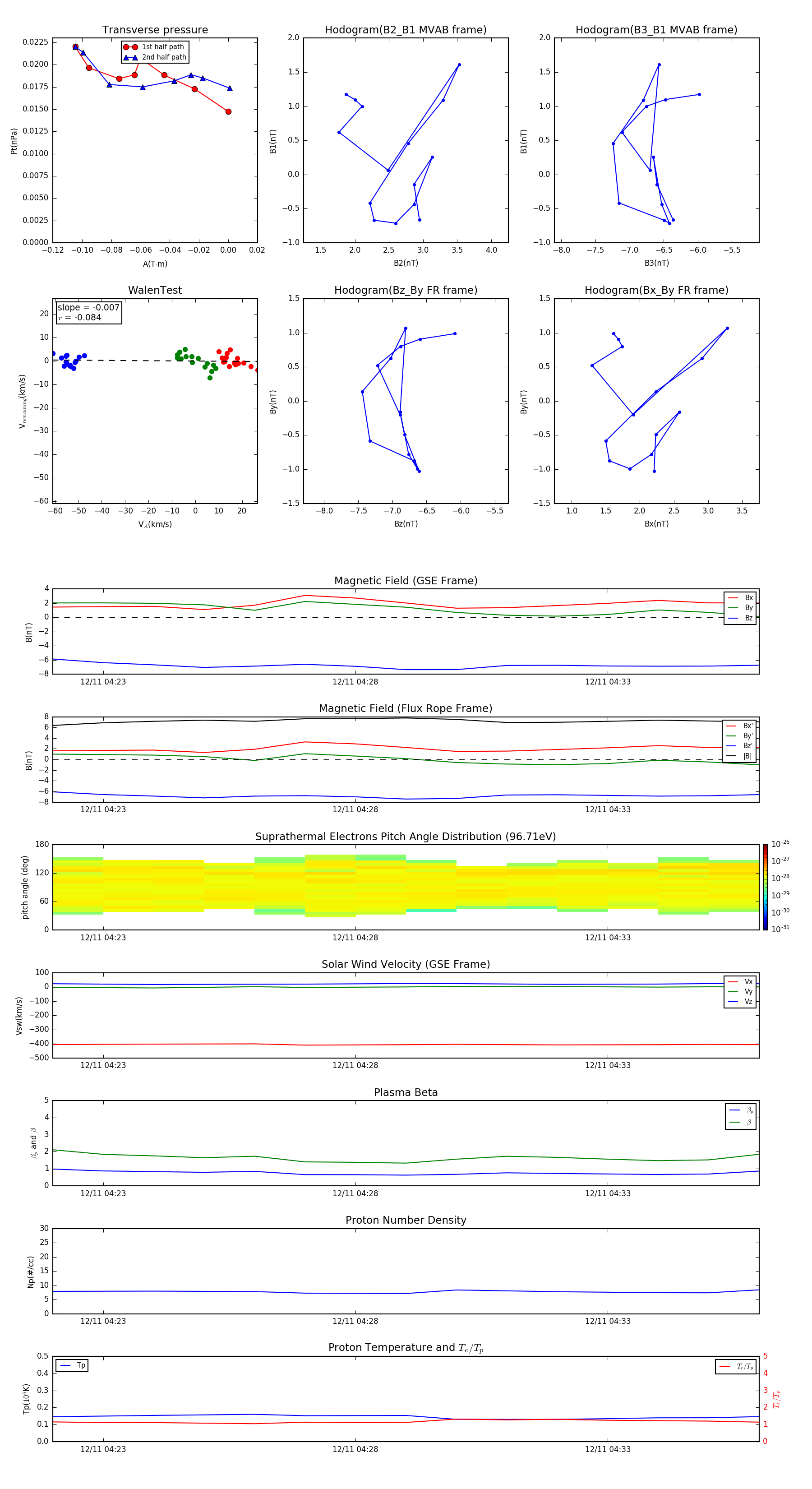
Task: Select 'Vx' in solar wind legend
Action: pos(740,981)
